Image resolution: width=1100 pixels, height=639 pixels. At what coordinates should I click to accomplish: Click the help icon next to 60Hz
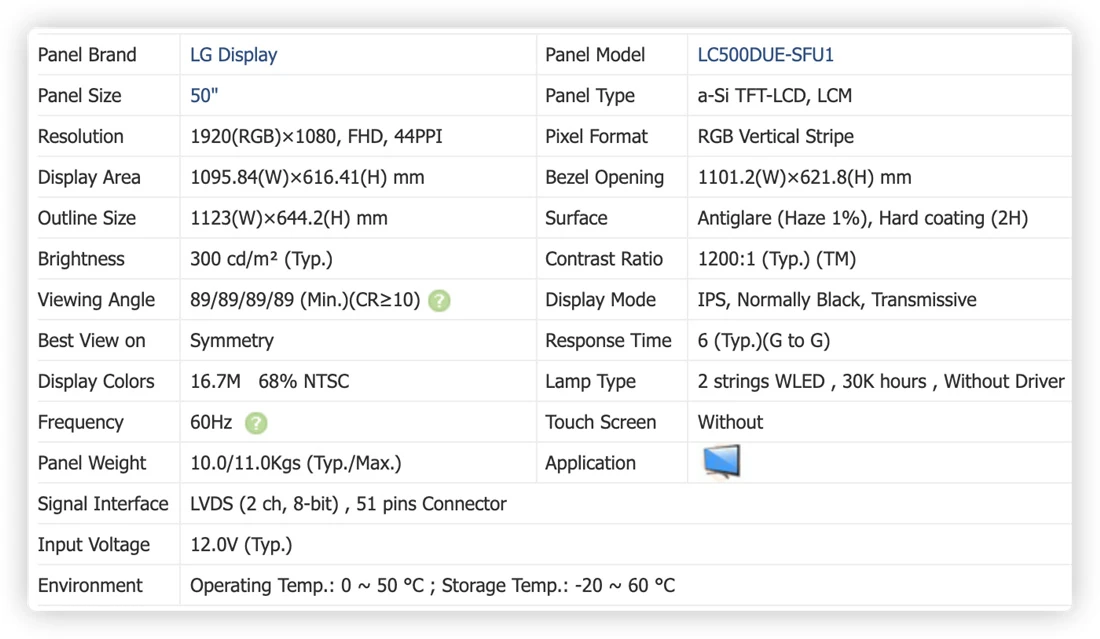pyautogui.click(x=256, y=423)
